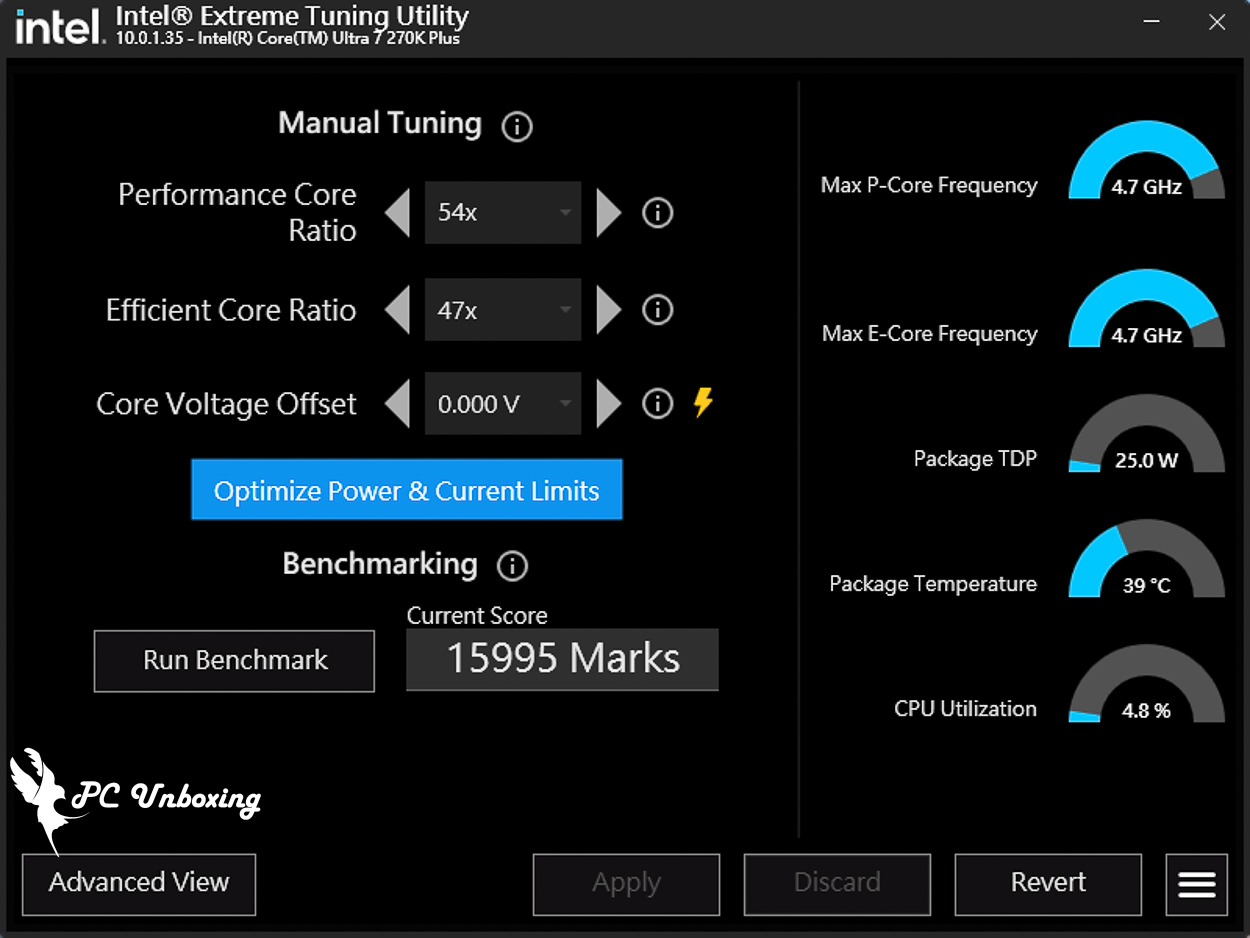
Task: Decrease the Performance Core Ratio with left arrow
Action: tap(398, 213)
